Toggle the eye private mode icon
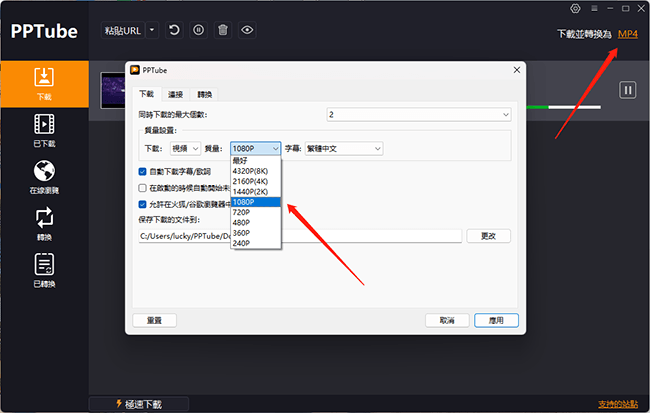The image size is (650, 413). click(x=247, y=30)
